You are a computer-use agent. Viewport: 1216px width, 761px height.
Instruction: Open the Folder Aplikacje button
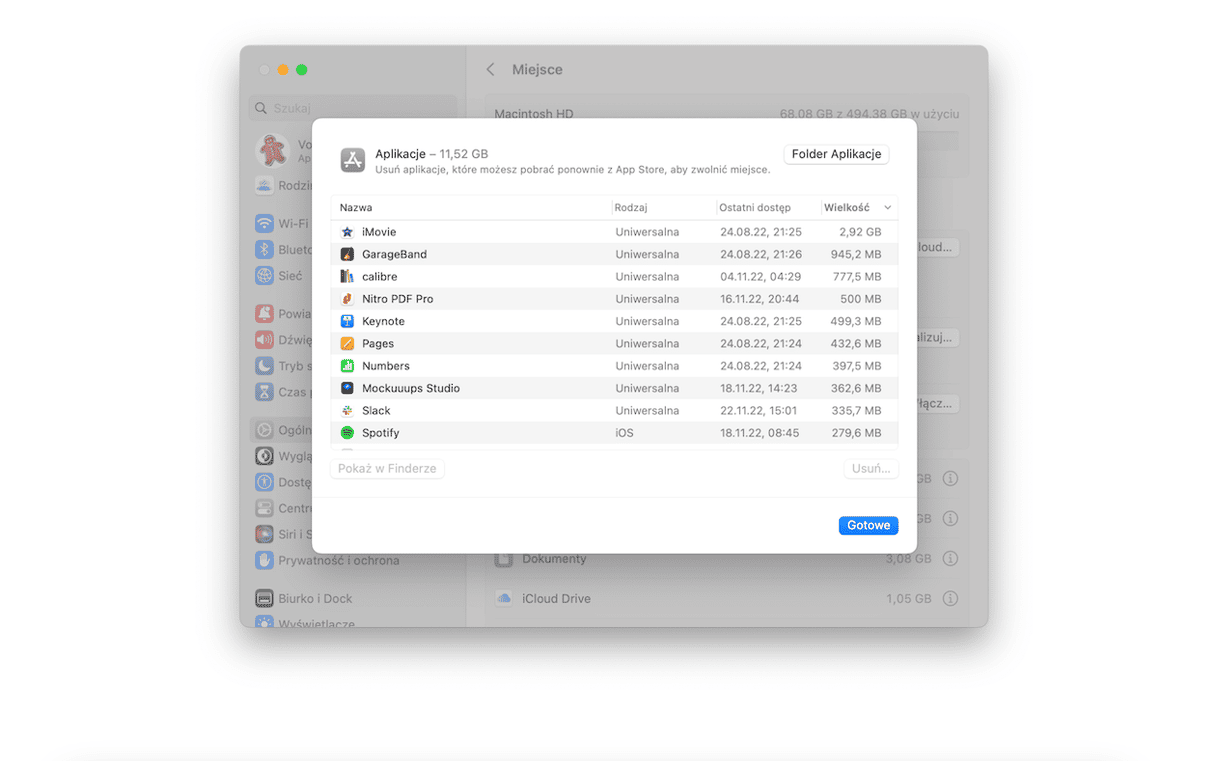pyautogui.click(x=836, y=154)
